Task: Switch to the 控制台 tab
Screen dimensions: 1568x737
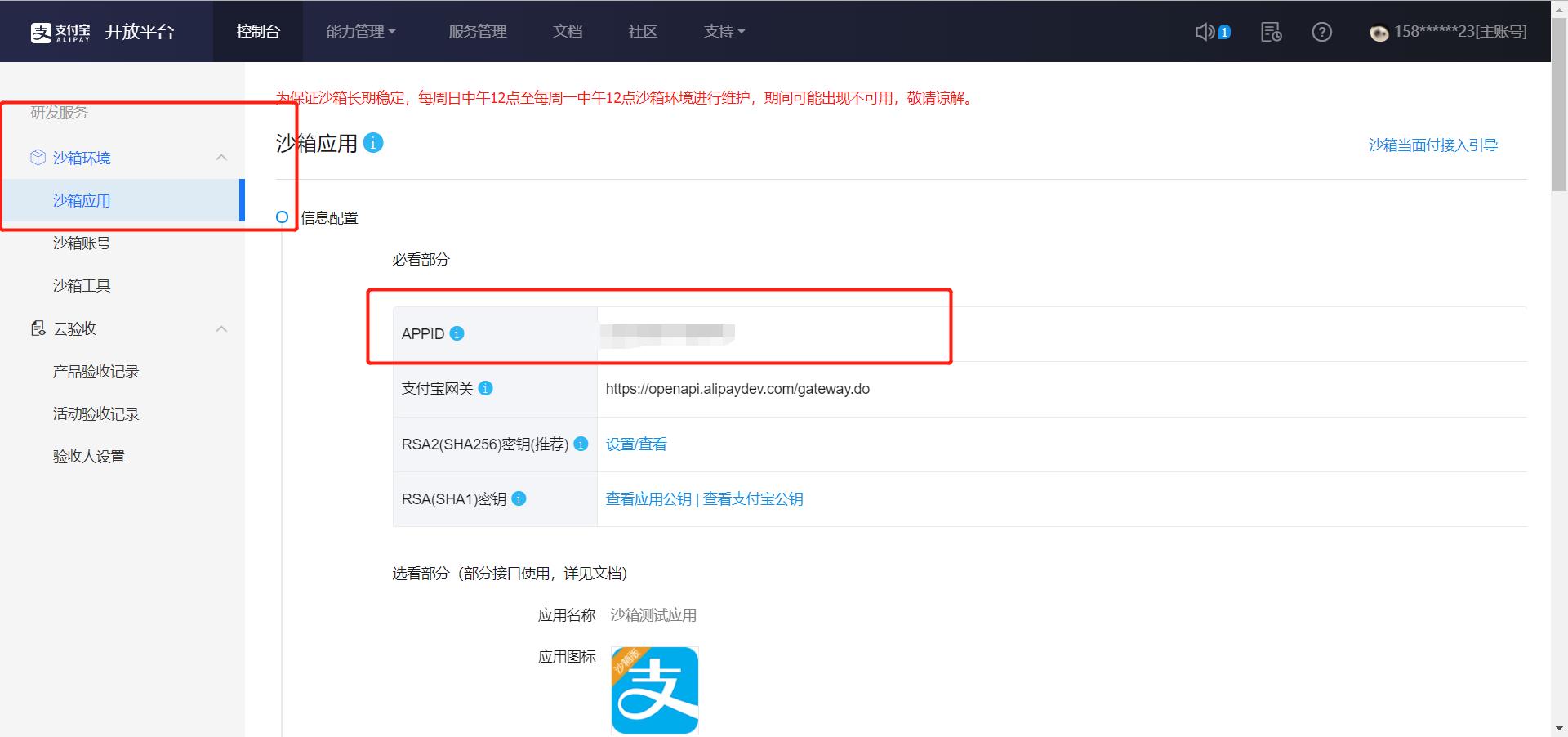Action: [x=258, y=31]
